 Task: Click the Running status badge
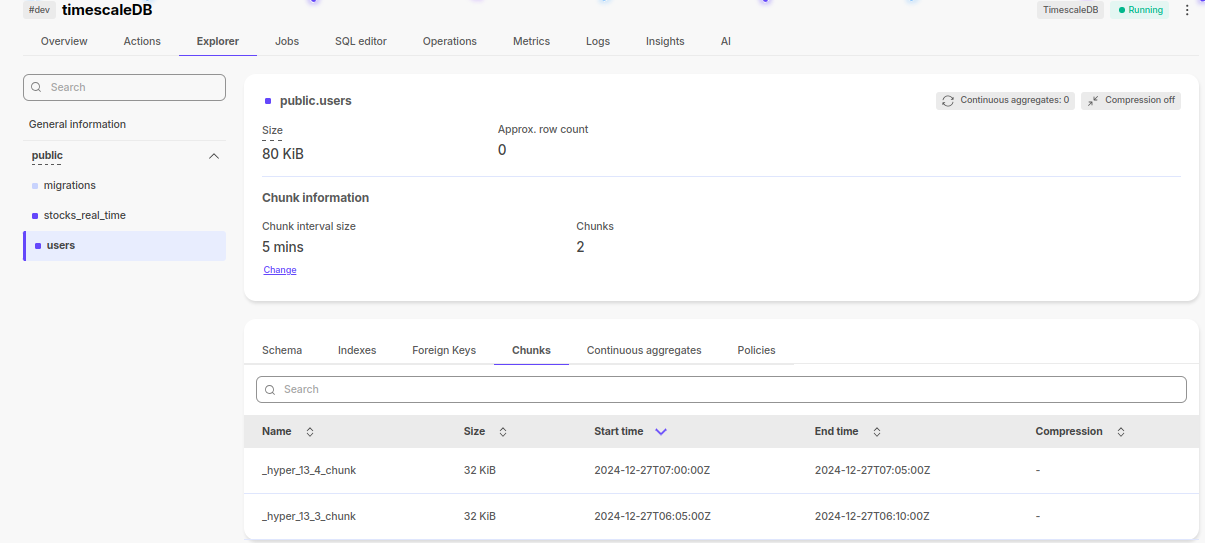pyautogui.click(x=1141, y=10)
